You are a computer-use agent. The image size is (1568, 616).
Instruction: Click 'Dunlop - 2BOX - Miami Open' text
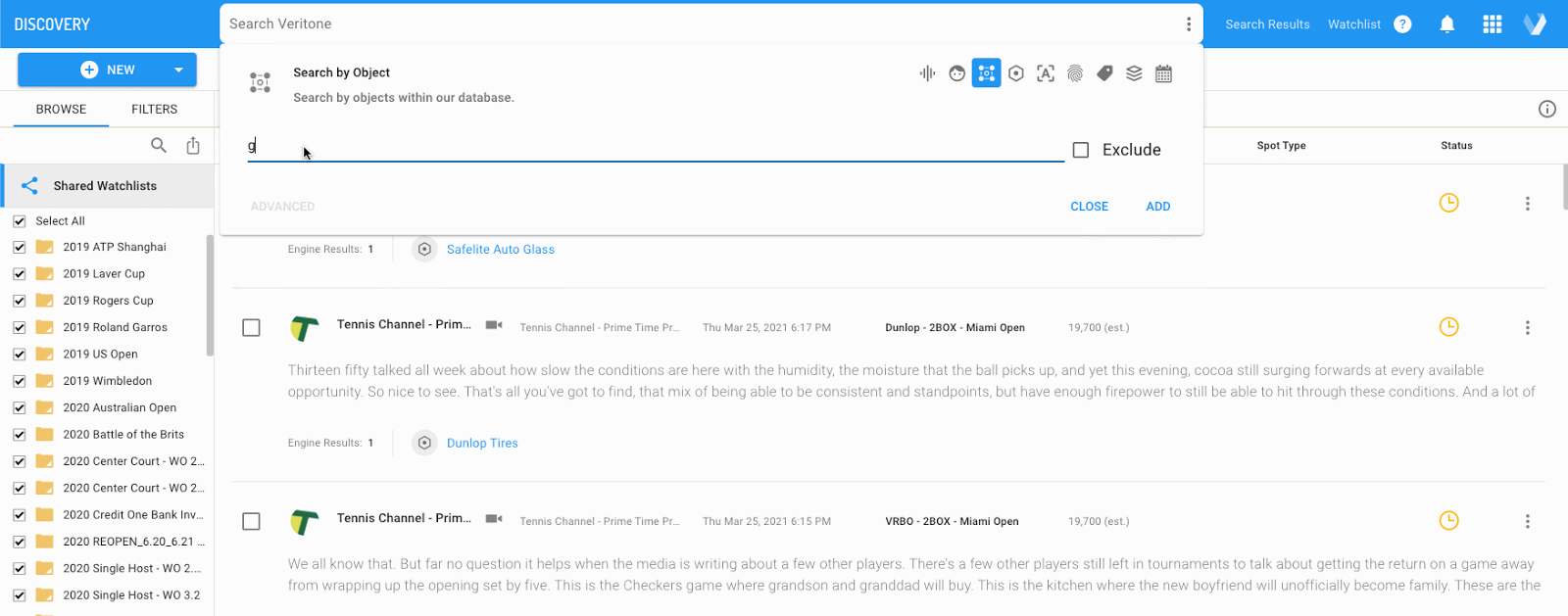point(955,328)
